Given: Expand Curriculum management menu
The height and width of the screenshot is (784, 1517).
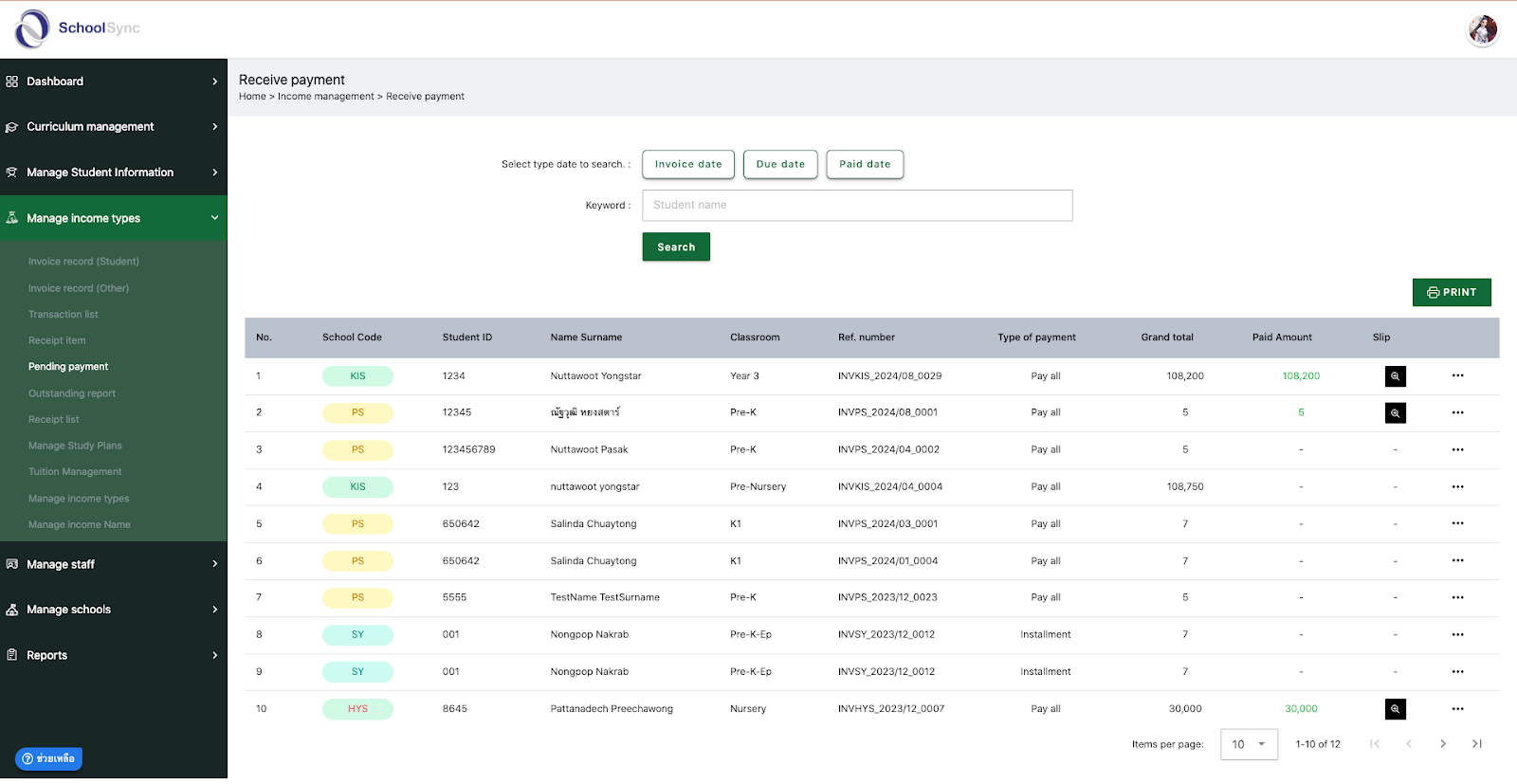Looking at the screenshot, I should pos(114,127).
